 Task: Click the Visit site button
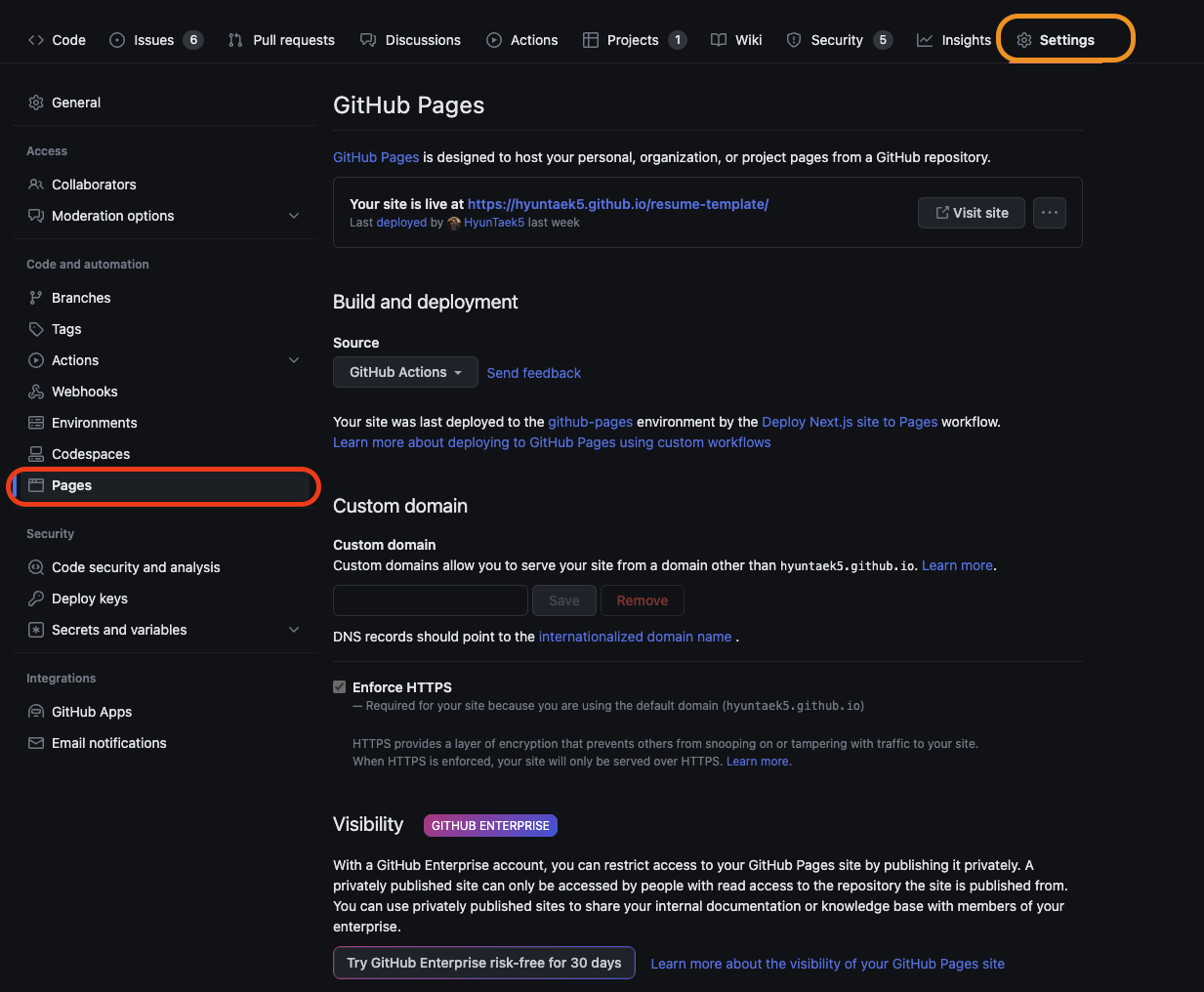(x=972, y=213)
